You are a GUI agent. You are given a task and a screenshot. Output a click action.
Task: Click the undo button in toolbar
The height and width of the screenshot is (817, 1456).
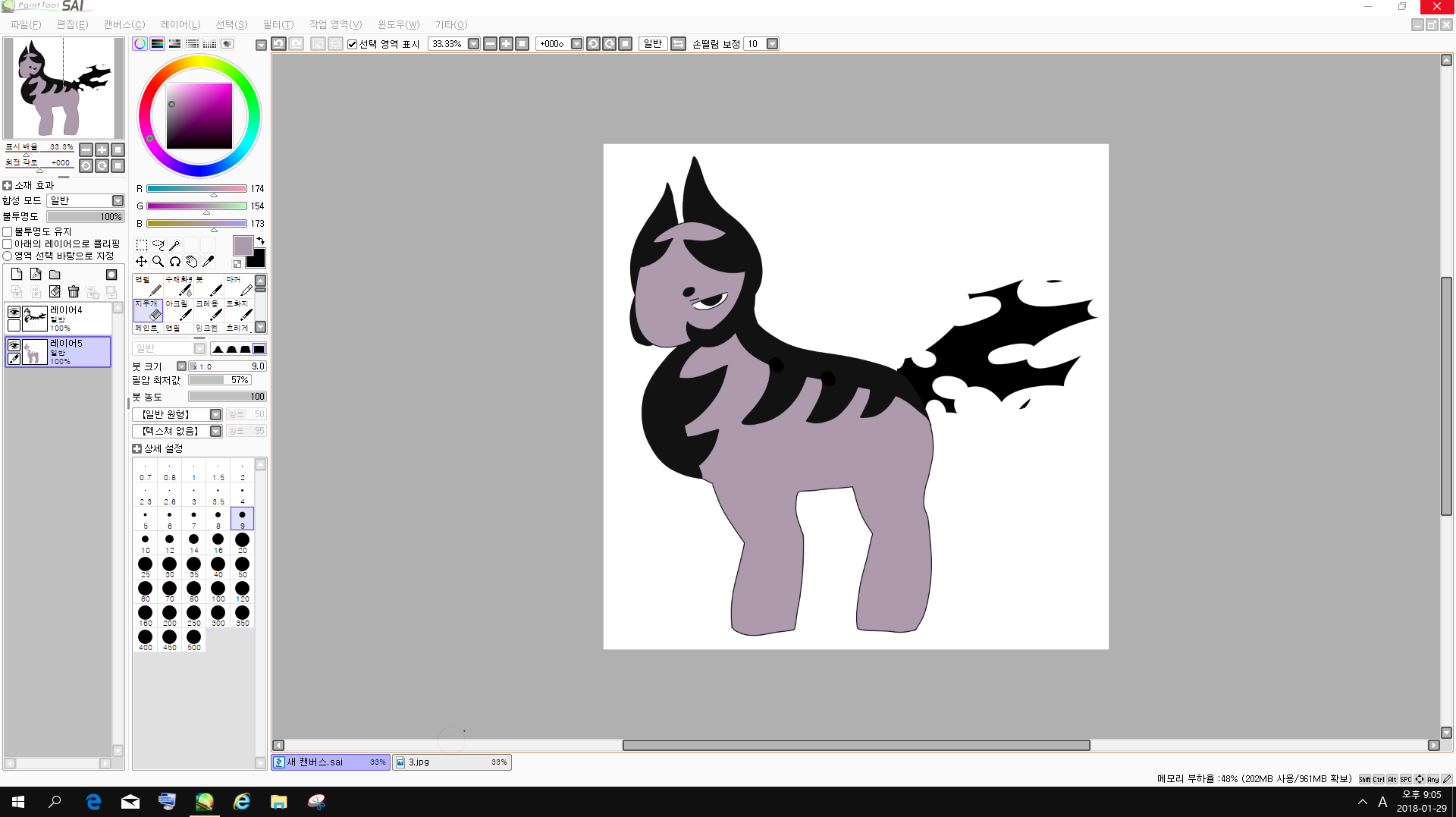click(x=278, y=44)
